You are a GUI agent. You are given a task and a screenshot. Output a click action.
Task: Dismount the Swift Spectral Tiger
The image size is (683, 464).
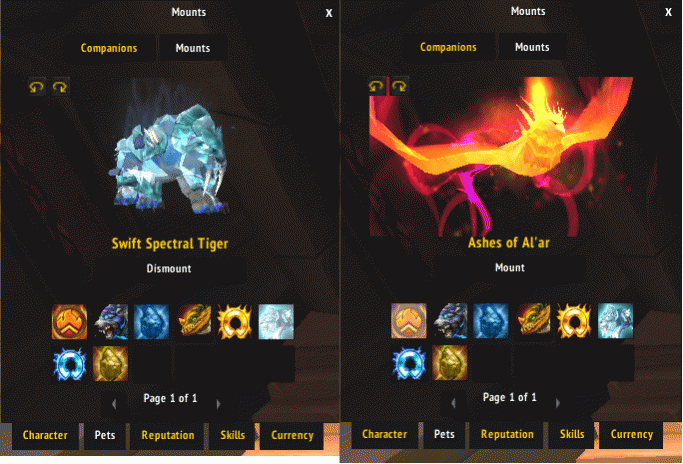pos(169,269)
